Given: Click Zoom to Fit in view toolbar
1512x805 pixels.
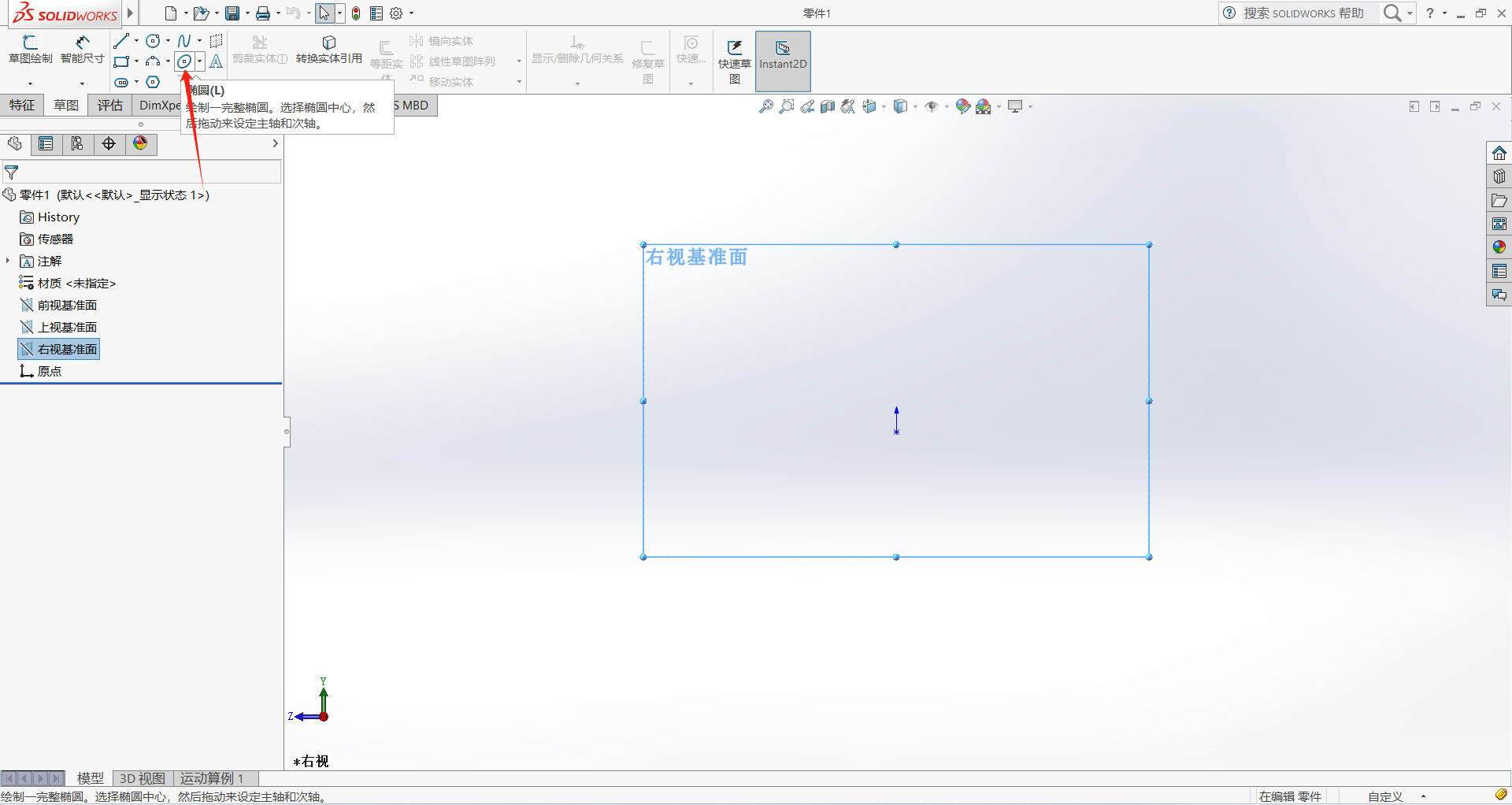Looking at the screenshot, I should click(x=765, y=106).
